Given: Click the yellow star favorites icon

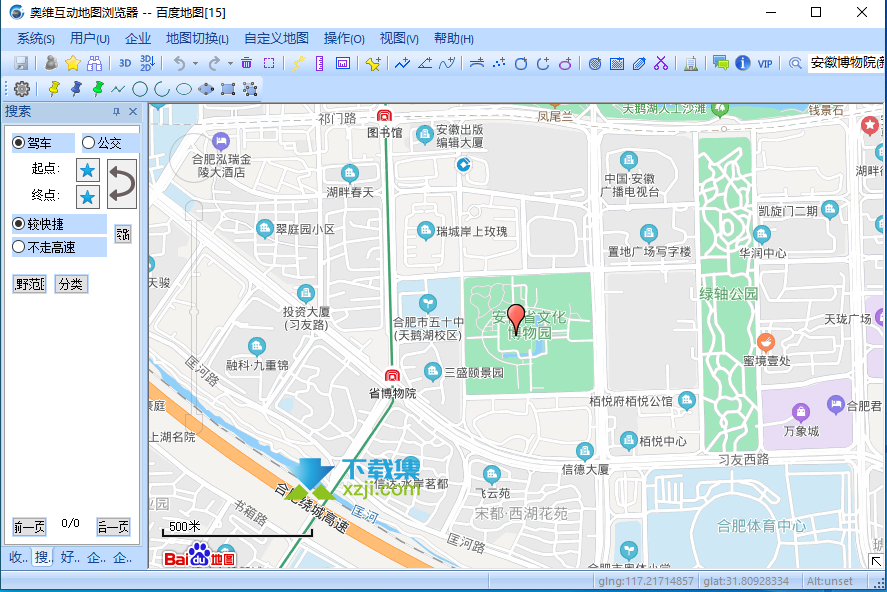Looking at the screenshot, I should tap(73, 63).
